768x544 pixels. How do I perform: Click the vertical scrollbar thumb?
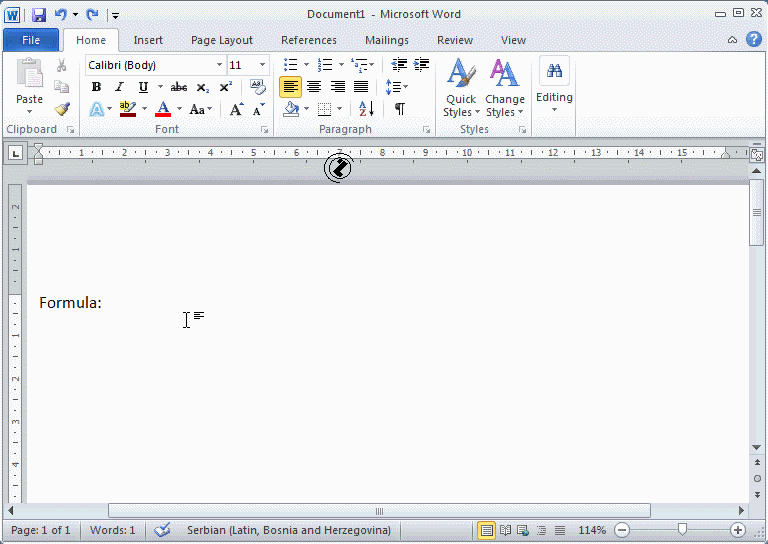tap(757, 224)
